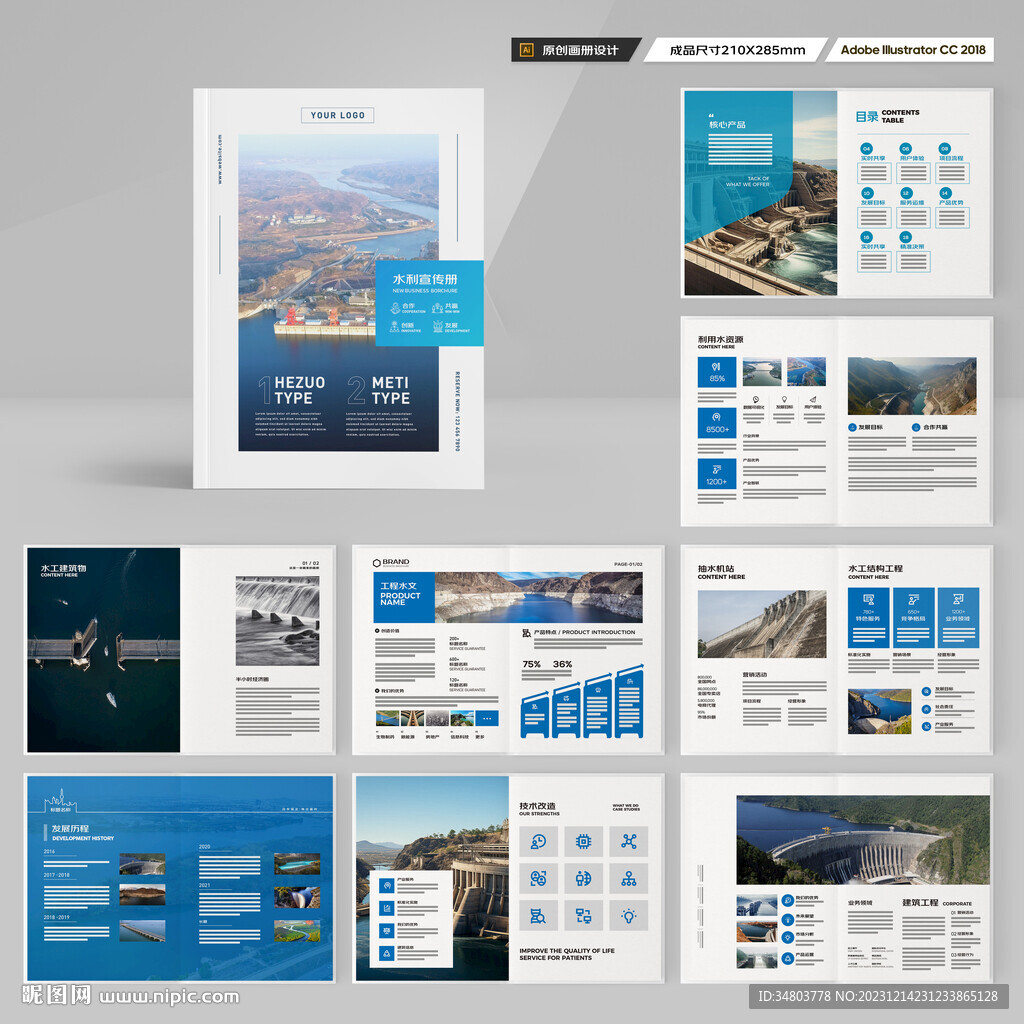The width and height of the screenshot is (1024, 1024).
Task: Click the 合作 cooperation icon on cover
Action: (395, 307)
